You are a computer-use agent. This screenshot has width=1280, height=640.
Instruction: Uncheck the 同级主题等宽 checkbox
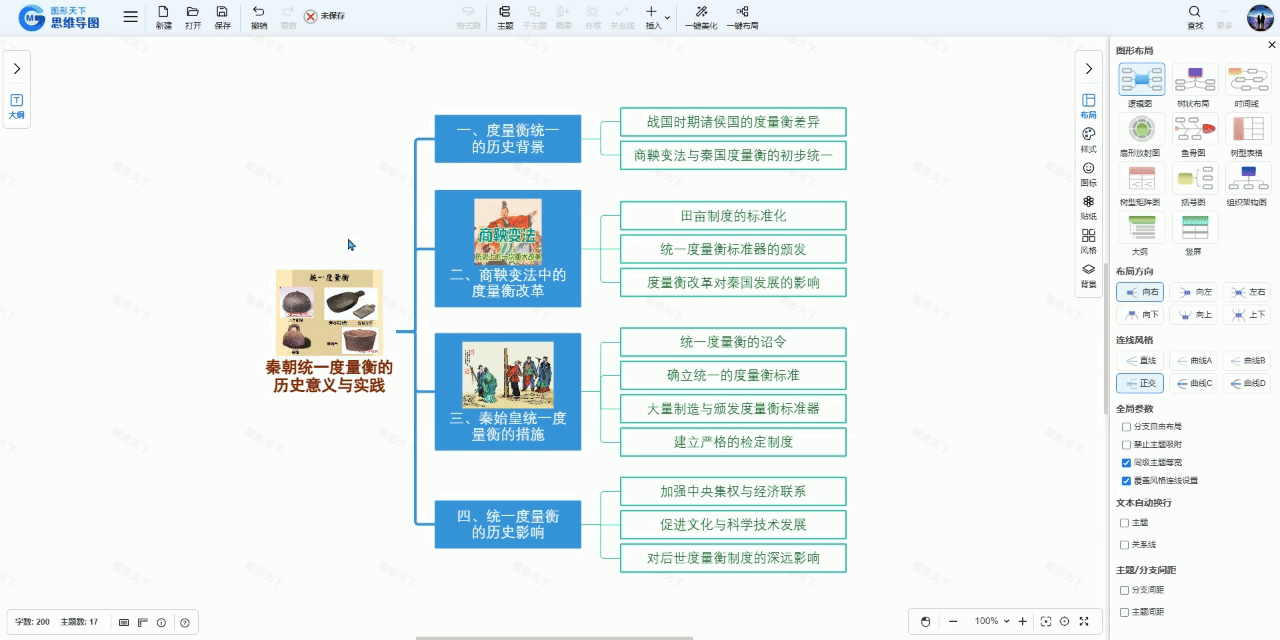point(1126,463)
